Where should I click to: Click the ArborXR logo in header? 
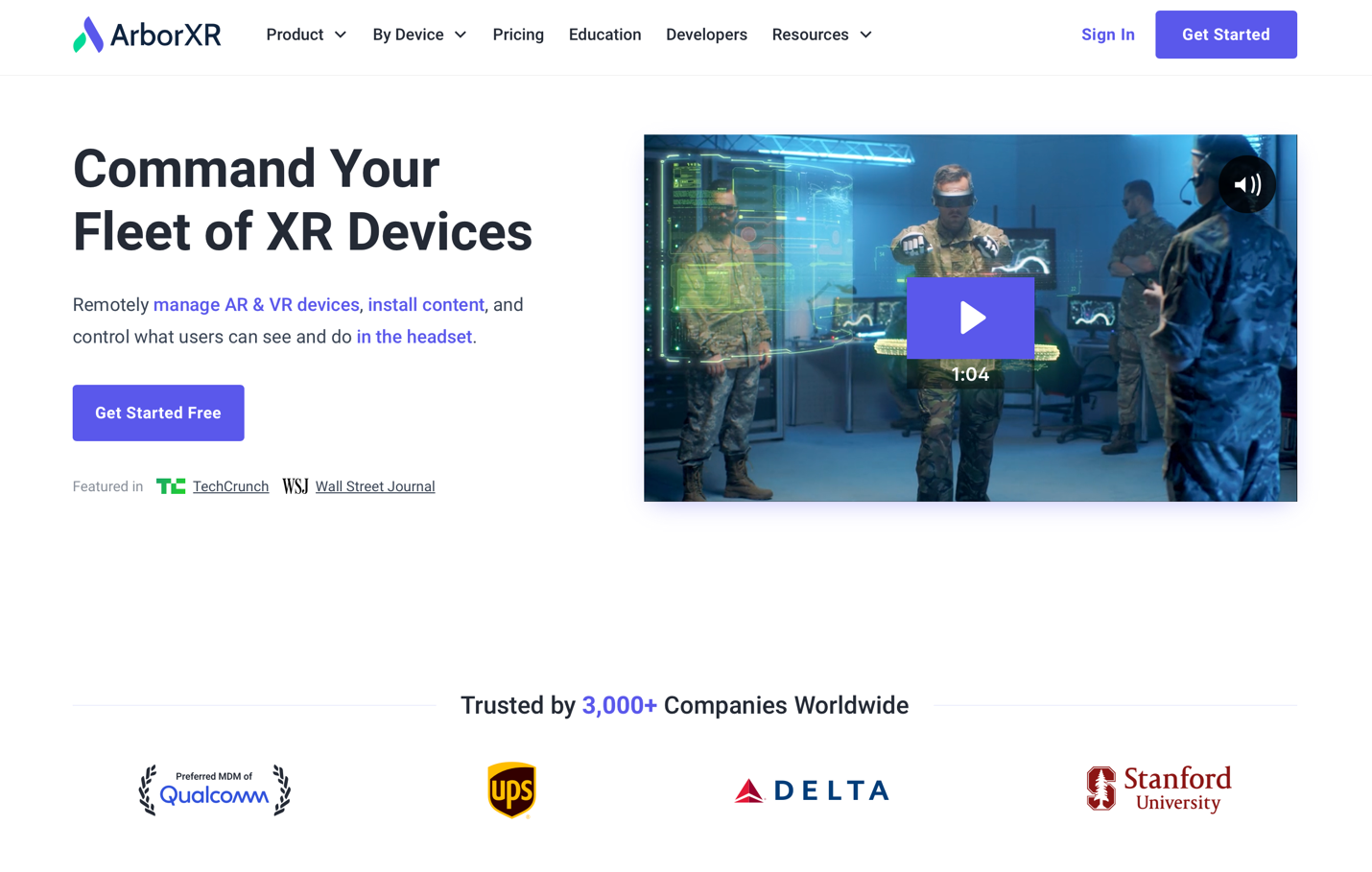click(147, 35)
